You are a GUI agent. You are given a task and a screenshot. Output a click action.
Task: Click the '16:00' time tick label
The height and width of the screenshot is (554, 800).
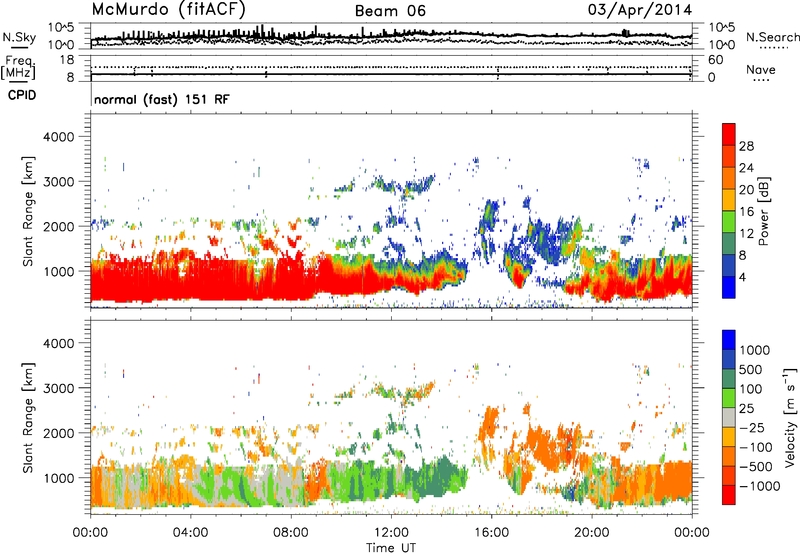pyautogui.click(x=491, y=533)
